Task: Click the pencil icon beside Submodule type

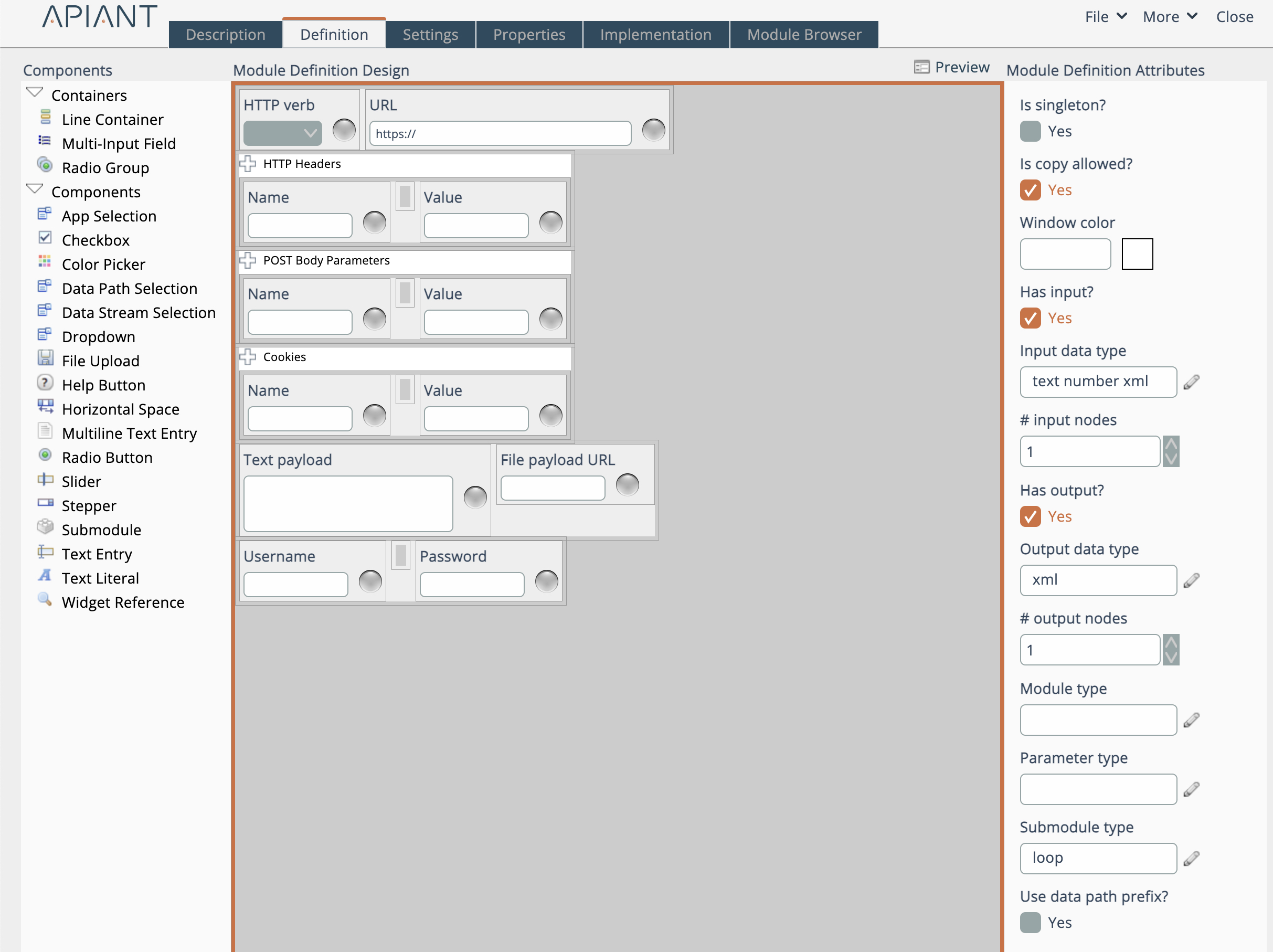Action: [1191, 858]
